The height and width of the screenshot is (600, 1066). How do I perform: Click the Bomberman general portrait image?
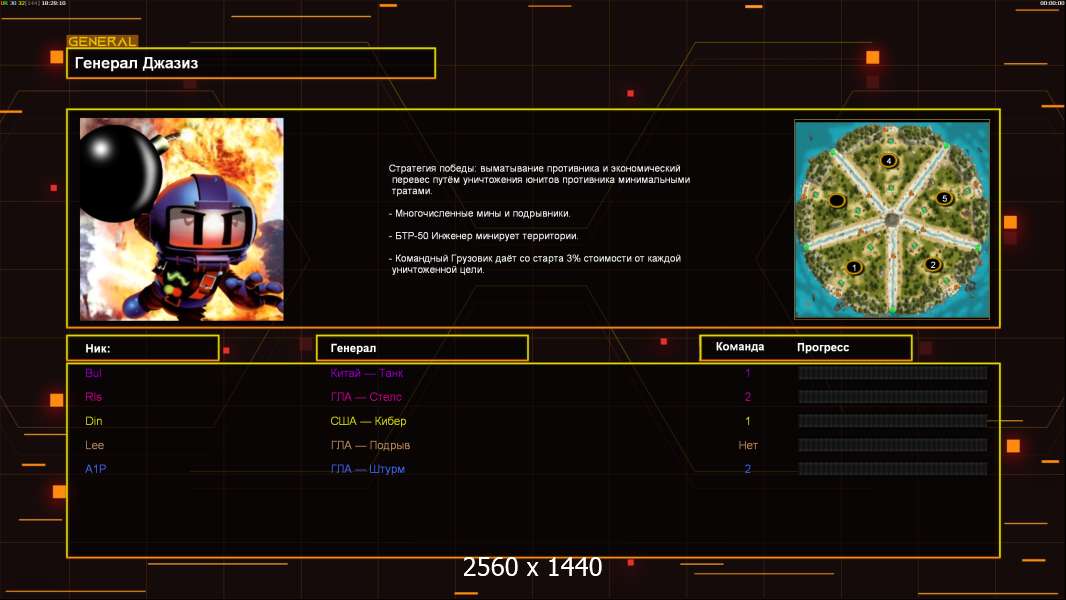(x=182, y=219)
